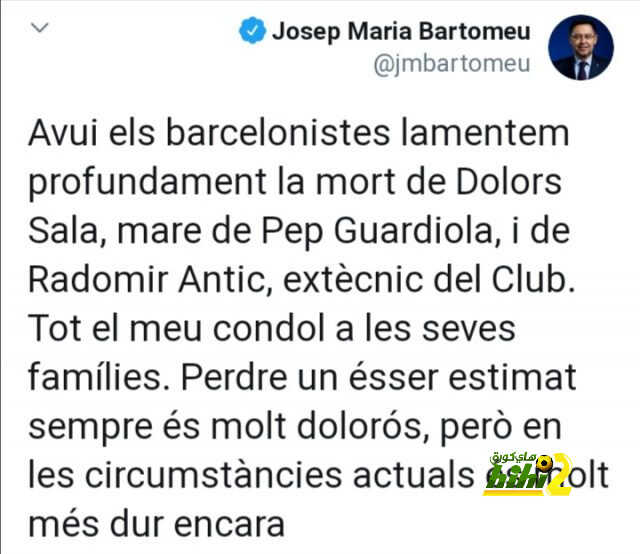Click the soccer ball in the watermark

click(x=544, y=463)
